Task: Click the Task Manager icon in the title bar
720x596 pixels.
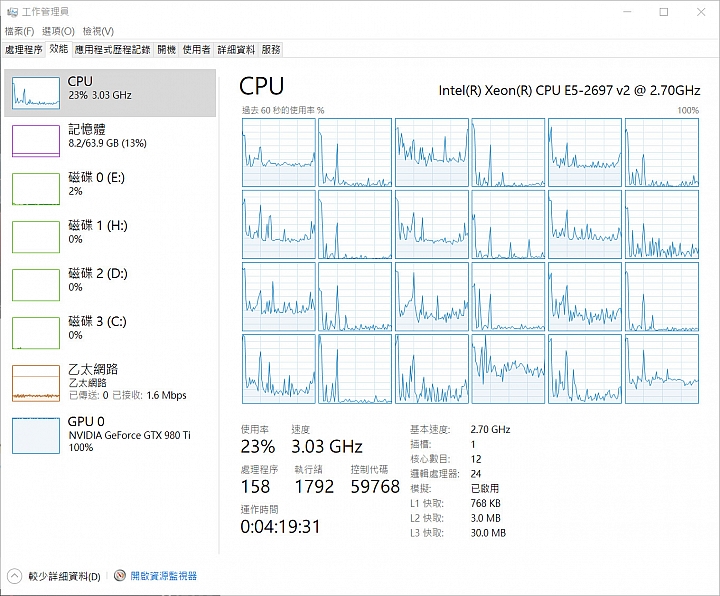Action: 11,11
